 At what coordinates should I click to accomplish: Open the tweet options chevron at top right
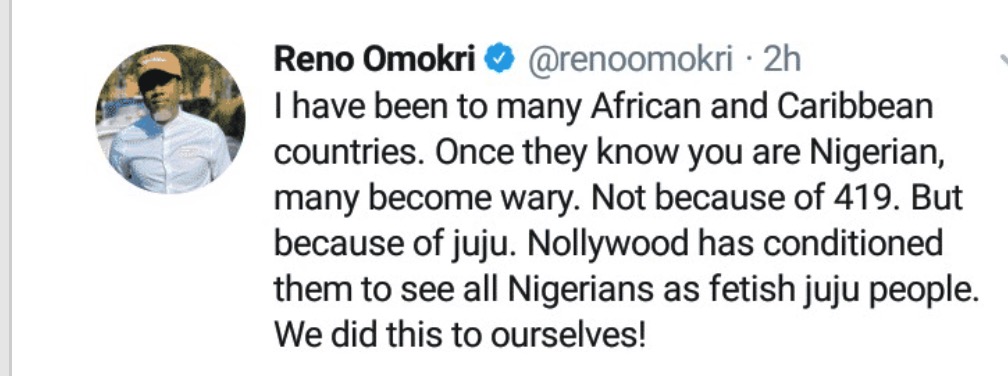tap(1004, 62)
